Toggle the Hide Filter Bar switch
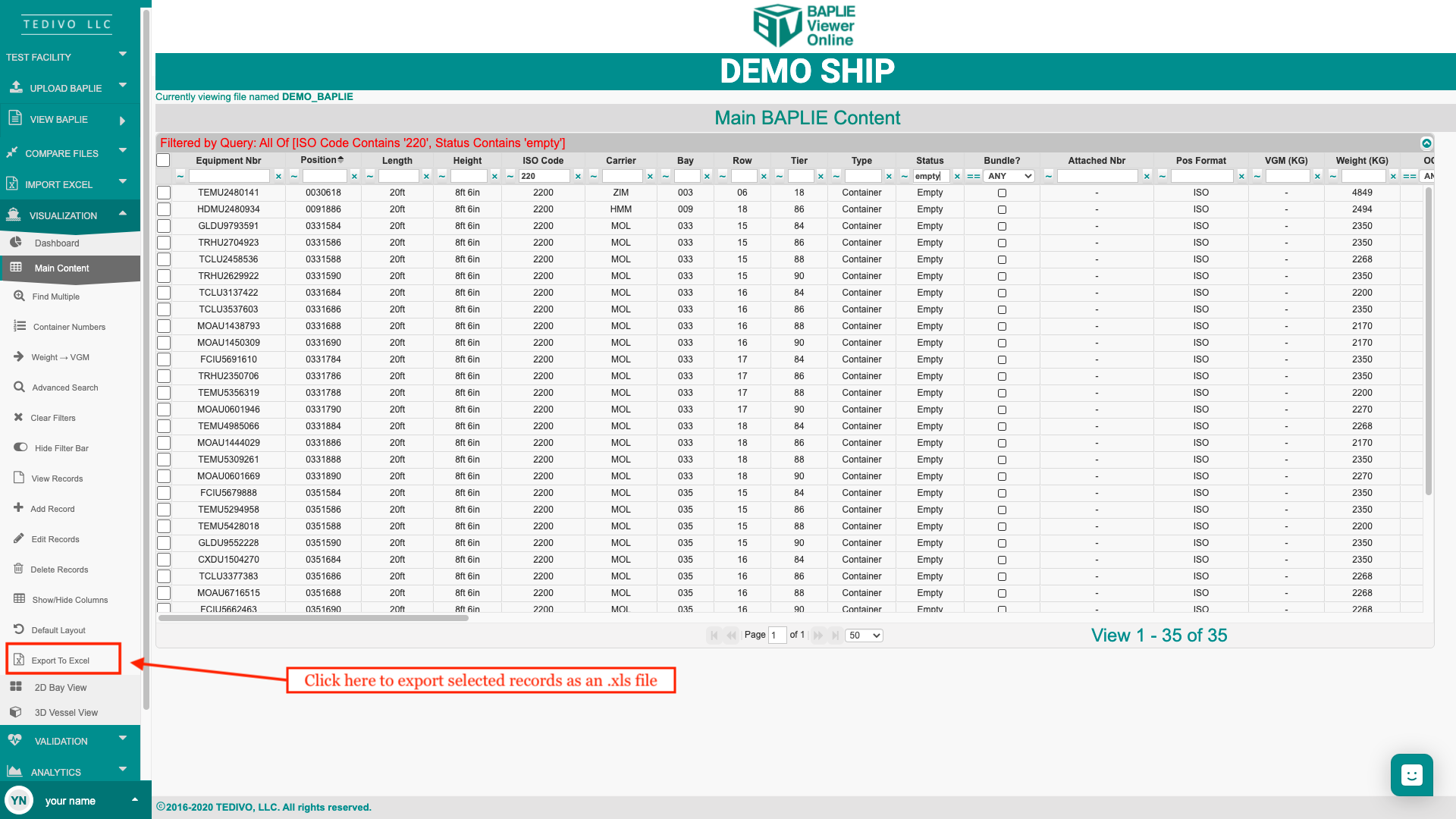This screenshot has width=1456, height=819. pyautogui.click(x=20, y=447)
